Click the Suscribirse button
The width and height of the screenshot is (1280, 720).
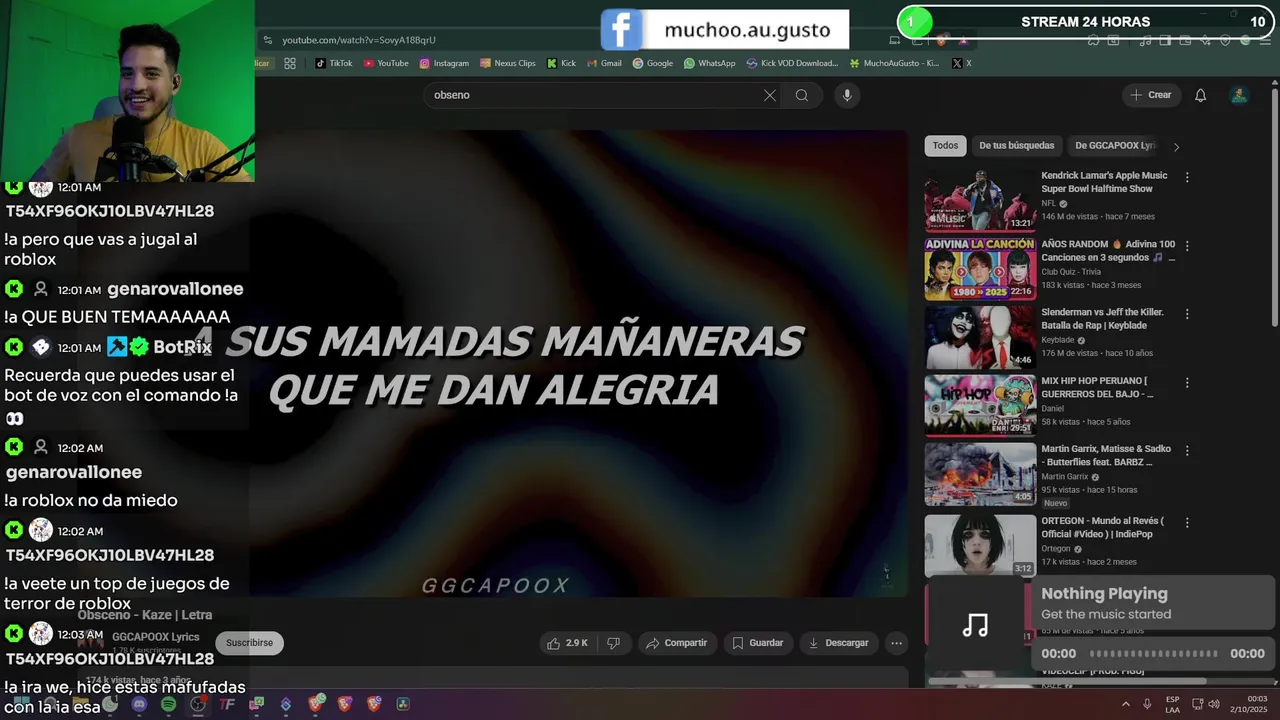tap(249, 643)
